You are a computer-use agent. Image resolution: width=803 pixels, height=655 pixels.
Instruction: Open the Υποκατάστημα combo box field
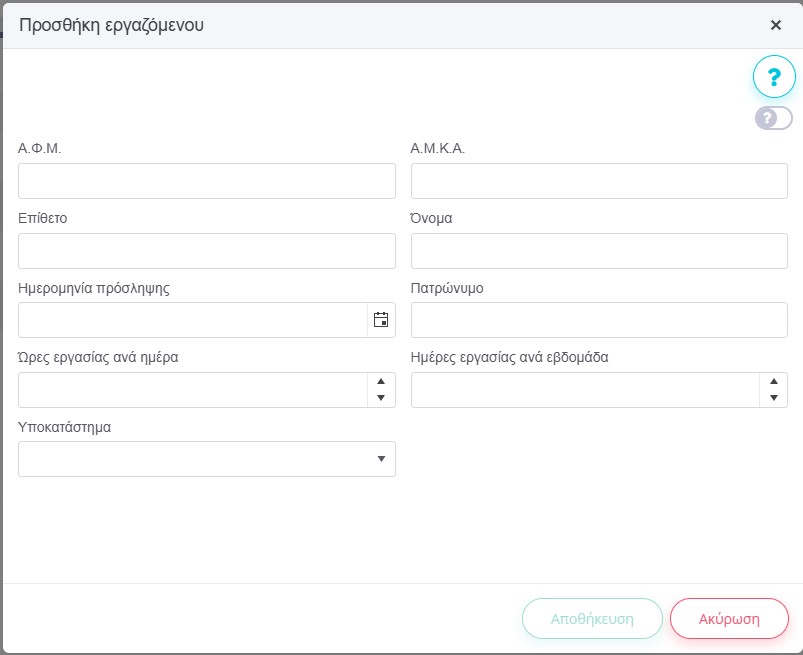pos(195,459)
